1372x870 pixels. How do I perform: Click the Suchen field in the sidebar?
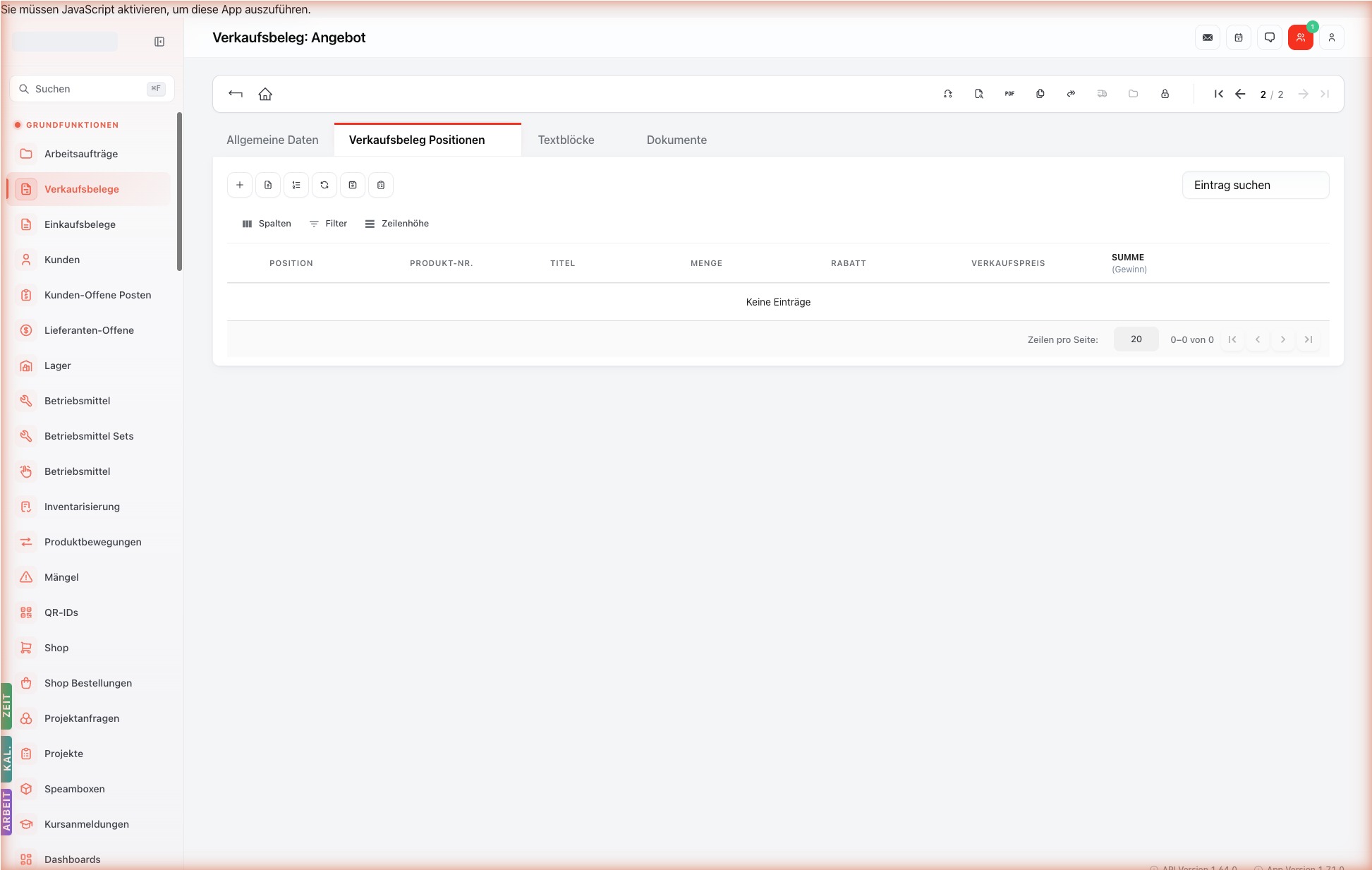[x=92, y=89]
